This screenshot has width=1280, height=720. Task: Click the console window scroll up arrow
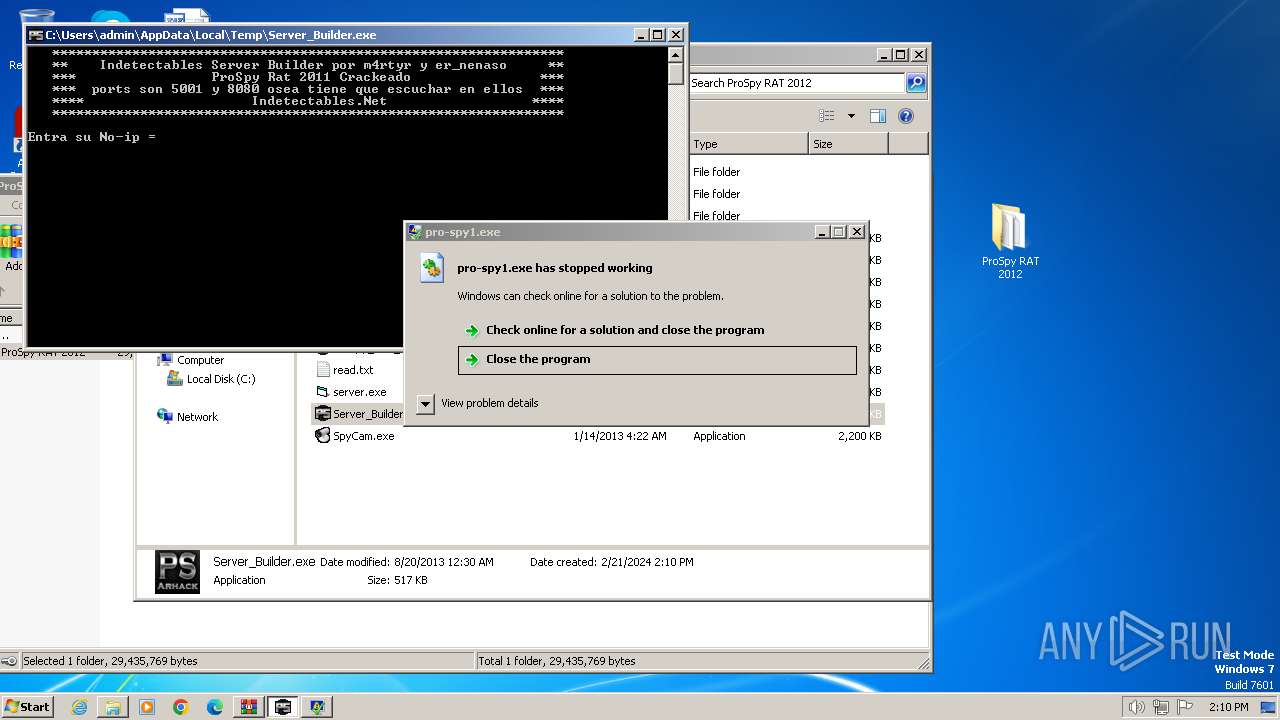tap(675, 56)
